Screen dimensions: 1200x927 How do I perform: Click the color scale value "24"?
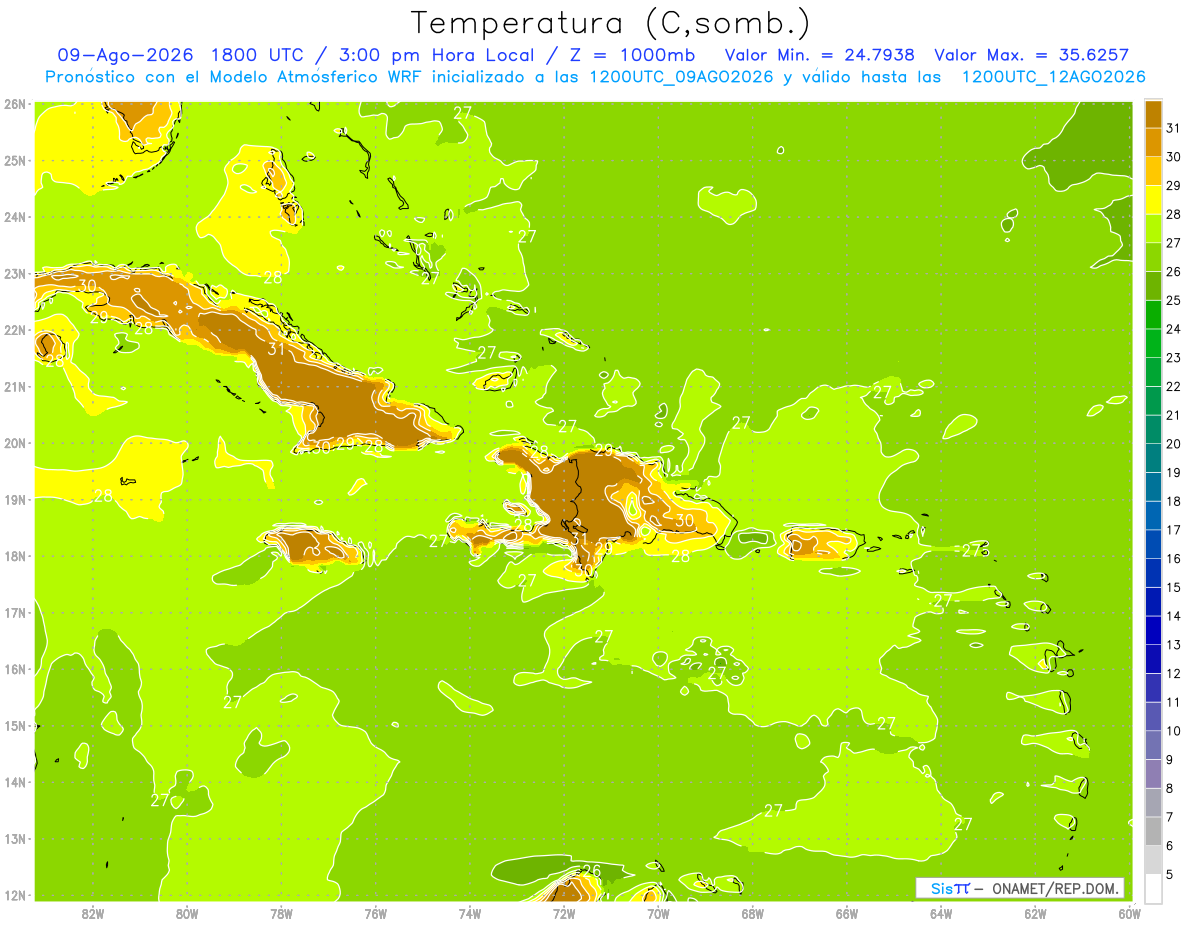1173,329
